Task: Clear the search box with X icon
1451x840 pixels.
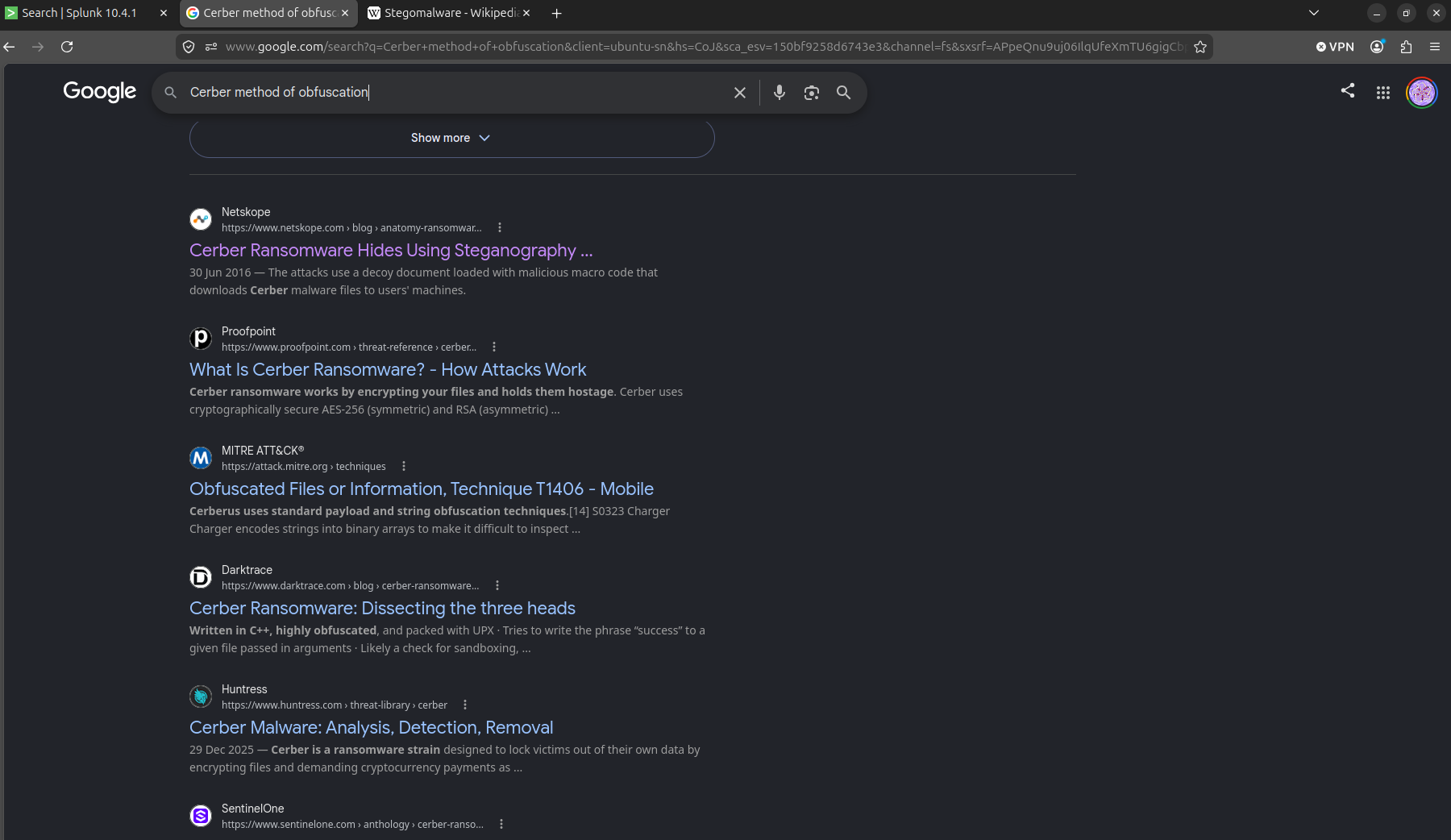Action: pyautogui.click(x=739, y=93)
